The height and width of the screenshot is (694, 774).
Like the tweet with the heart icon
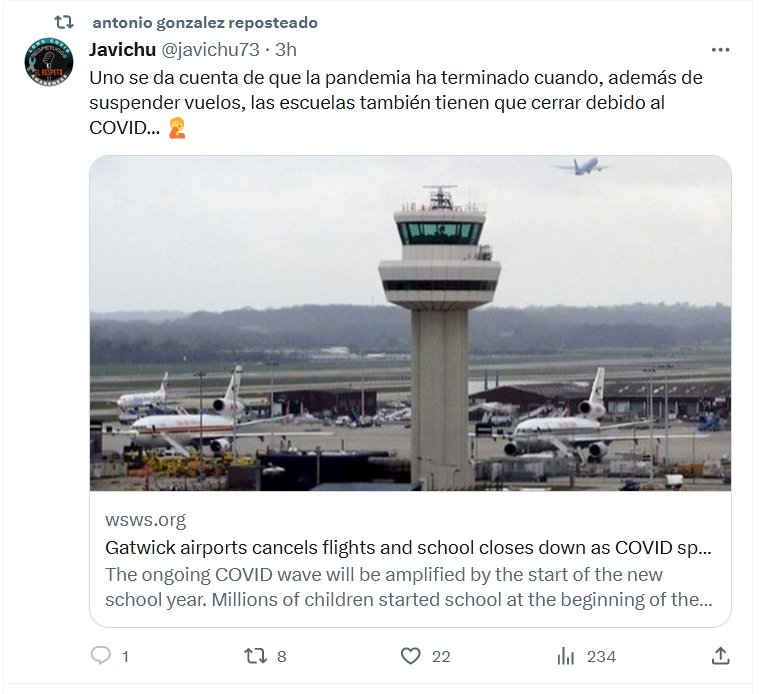click(x=410, y=656)
